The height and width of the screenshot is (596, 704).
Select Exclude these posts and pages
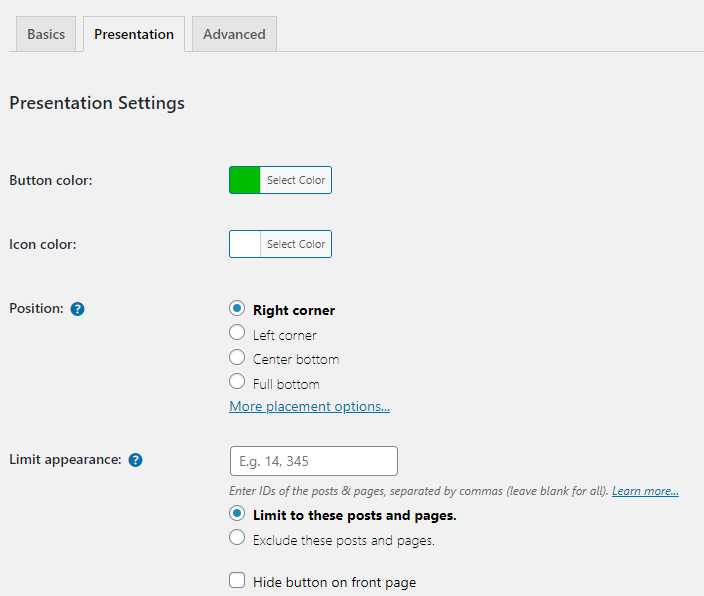[x=237, y=538]
